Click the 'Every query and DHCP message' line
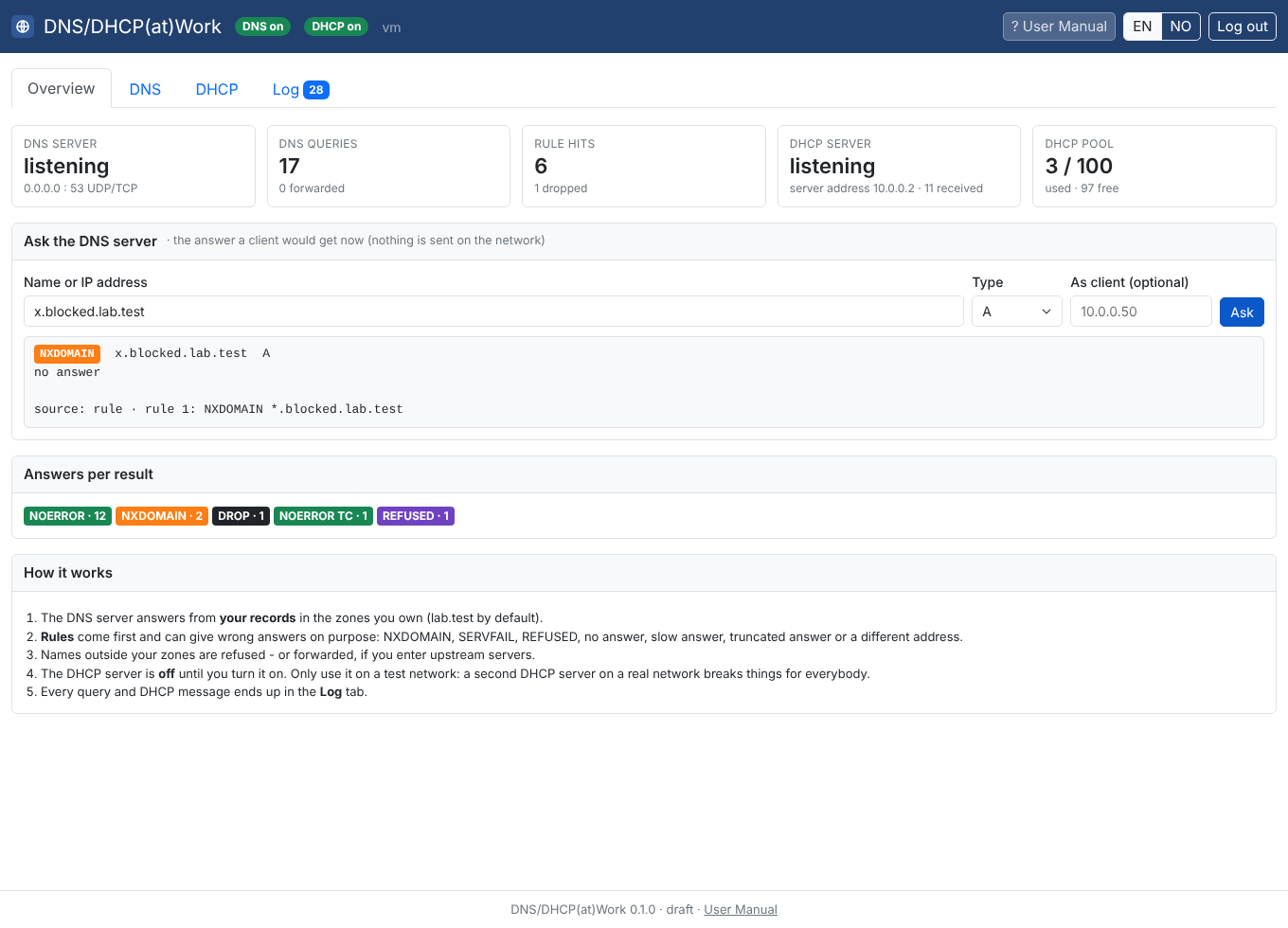This screenshot has height=928, width=1288. (x=204, y=691)
